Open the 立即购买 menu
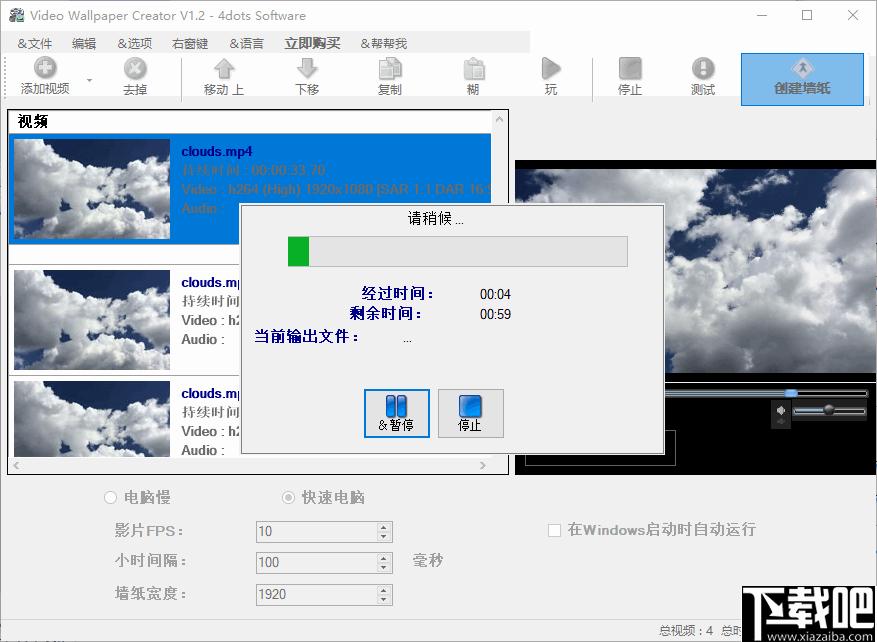Viewport: 877px width, 642px height. (312, 44)
